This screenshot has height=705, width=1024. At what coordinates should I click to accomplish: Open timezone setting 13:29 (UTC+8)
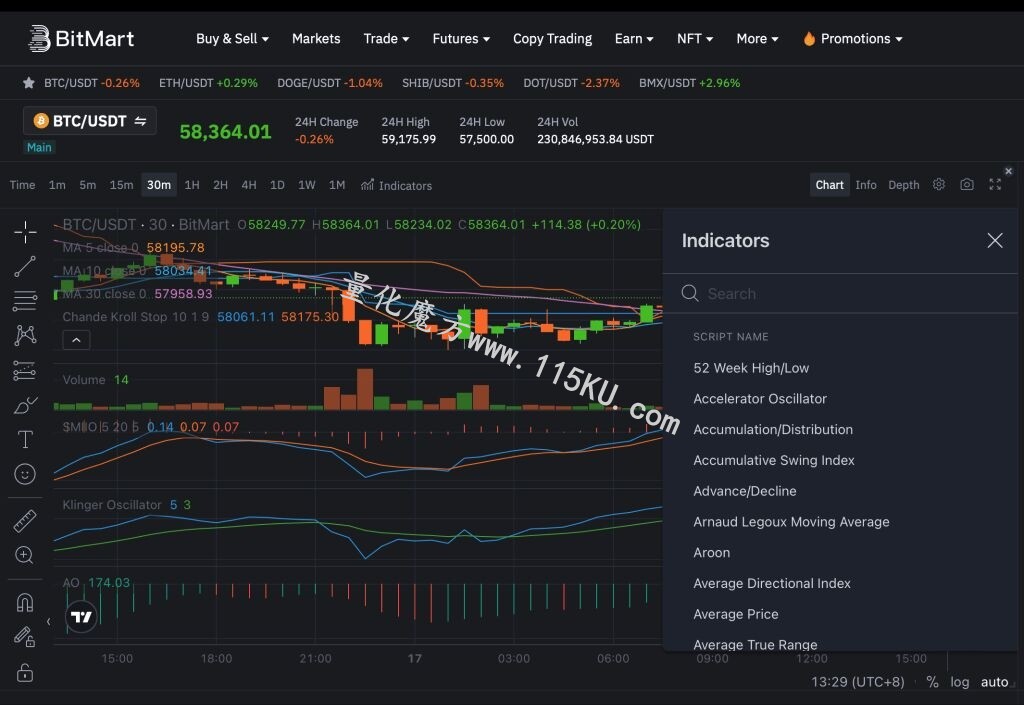pos(857,682)
